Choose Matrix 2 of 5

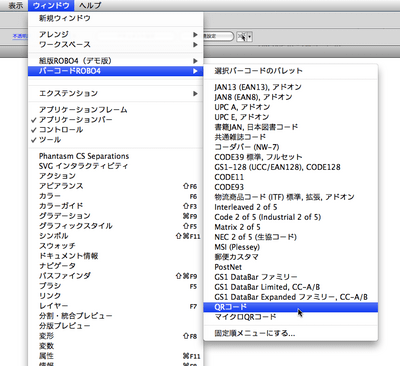pyautogui.click(x=291, y=227)
